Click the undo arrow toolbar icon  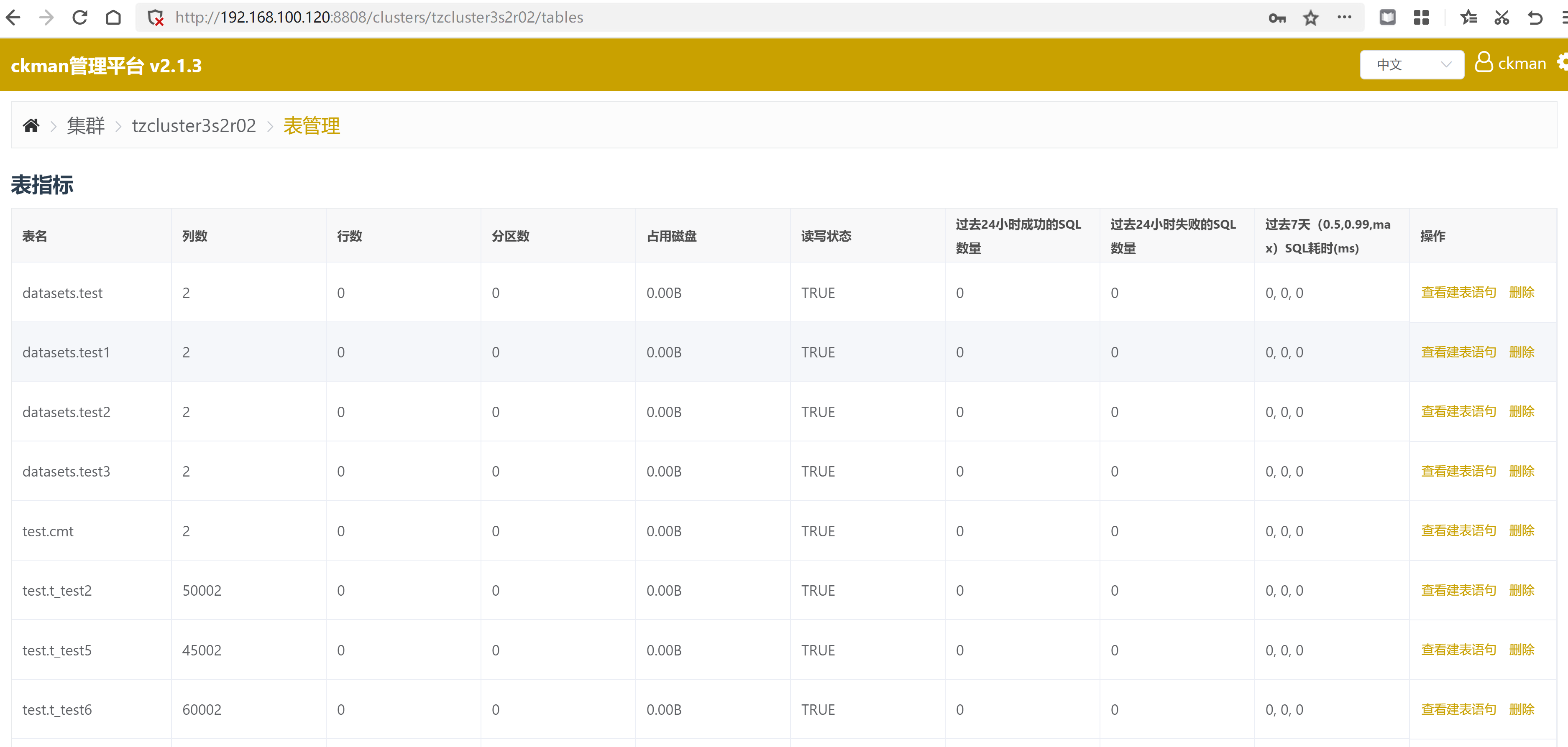coord(1535,18)
